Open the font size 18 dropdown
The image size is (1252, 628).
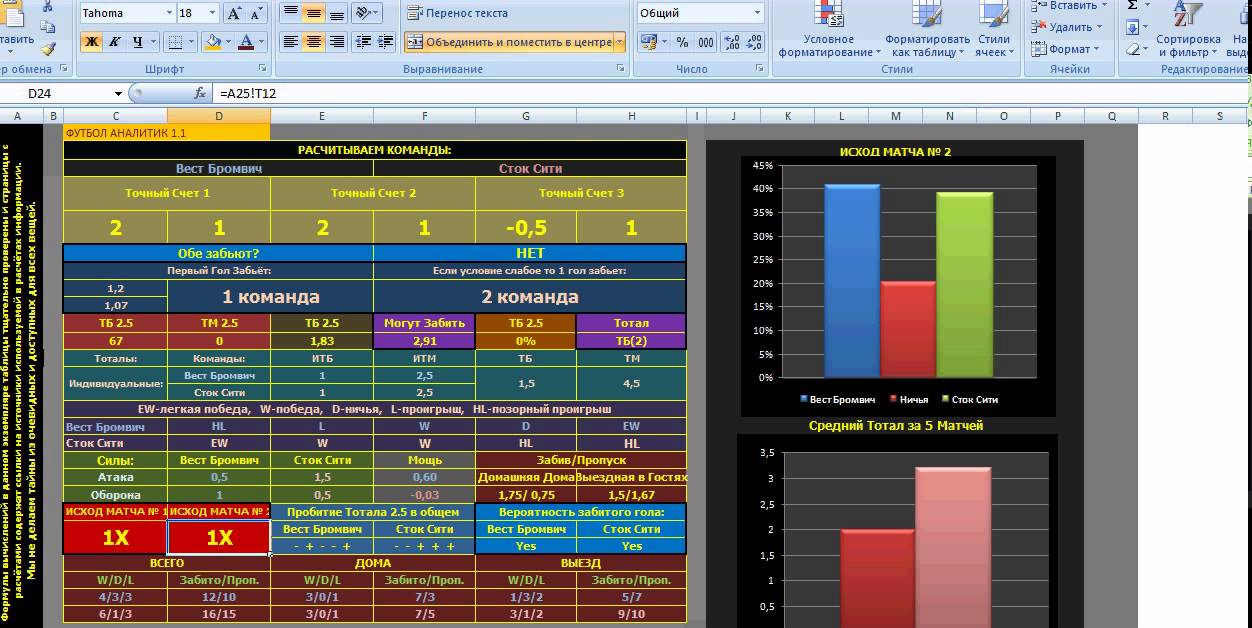point(212,14)
